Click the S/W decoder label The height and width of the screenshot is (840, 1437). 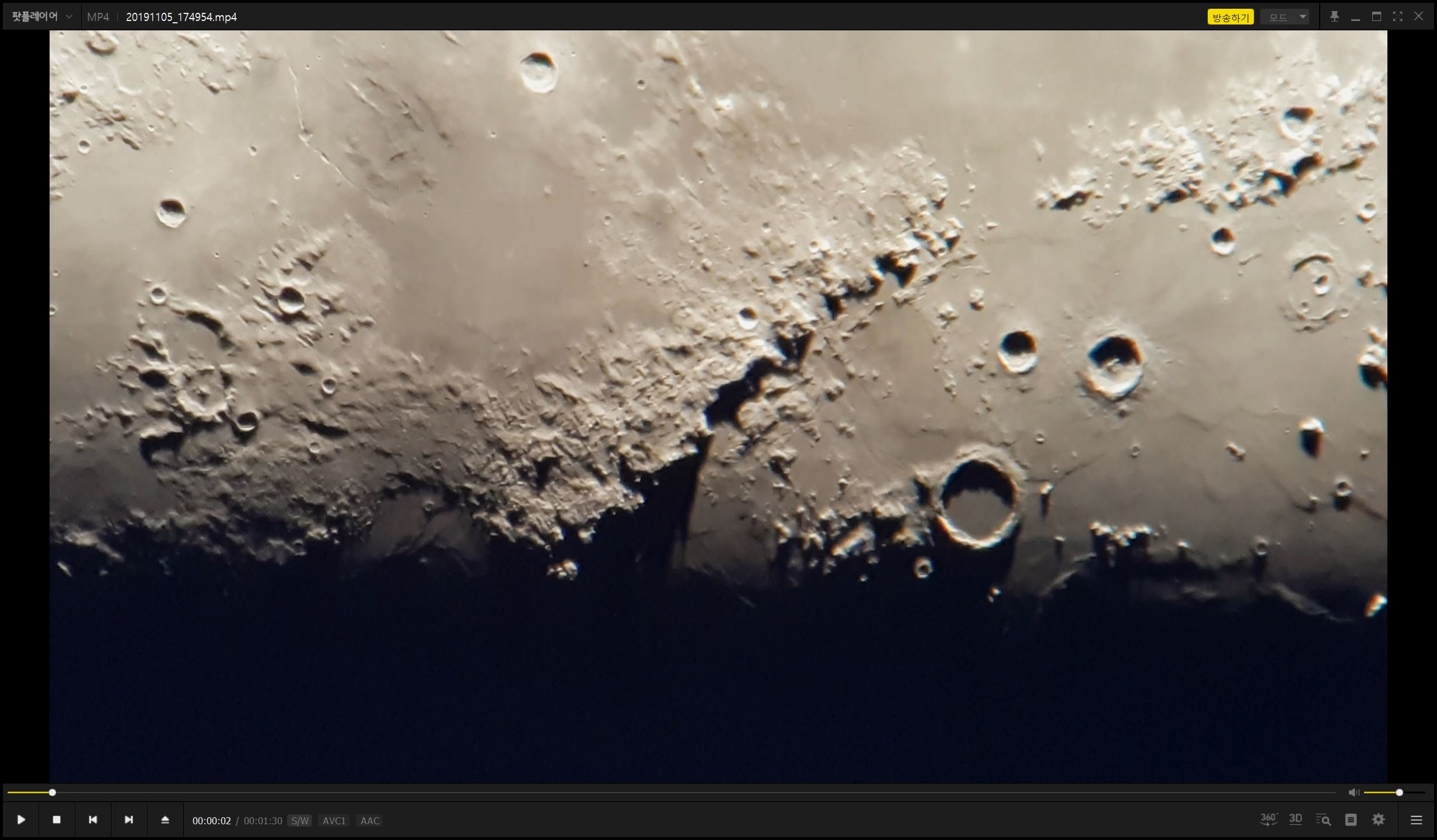point(300,821)
